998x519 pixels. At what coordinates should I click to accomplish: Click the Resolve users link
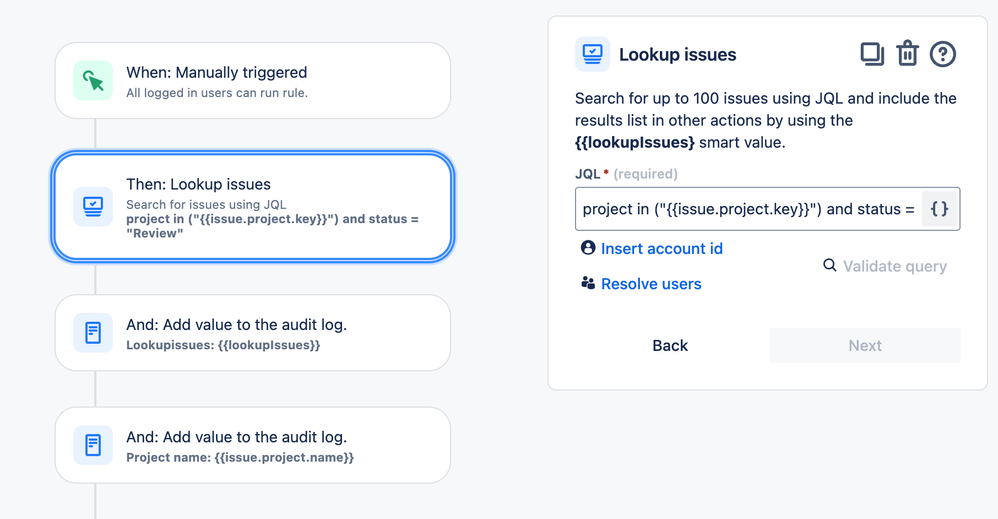[x=651, y=284]
